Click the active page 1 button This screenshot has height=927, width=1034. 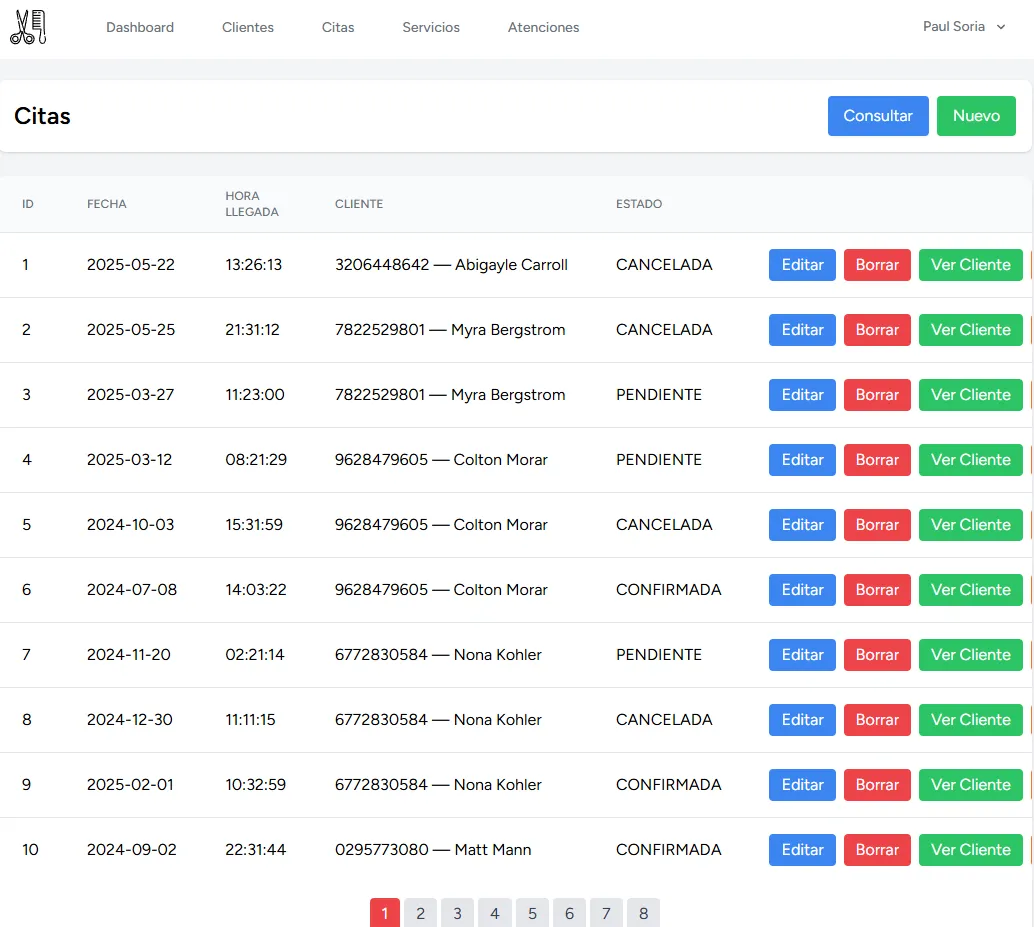tap(385, 913)
